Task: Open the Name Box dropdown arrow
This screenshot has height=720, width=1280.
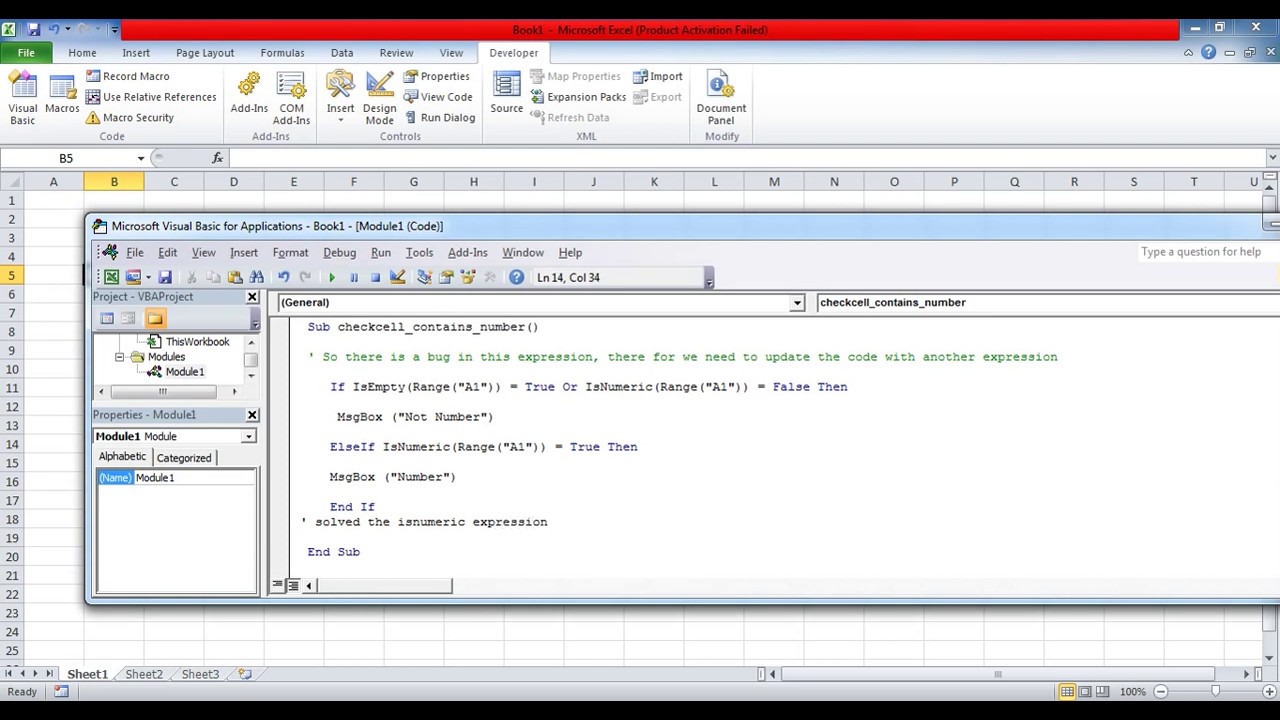Action: tap(141, 158)
